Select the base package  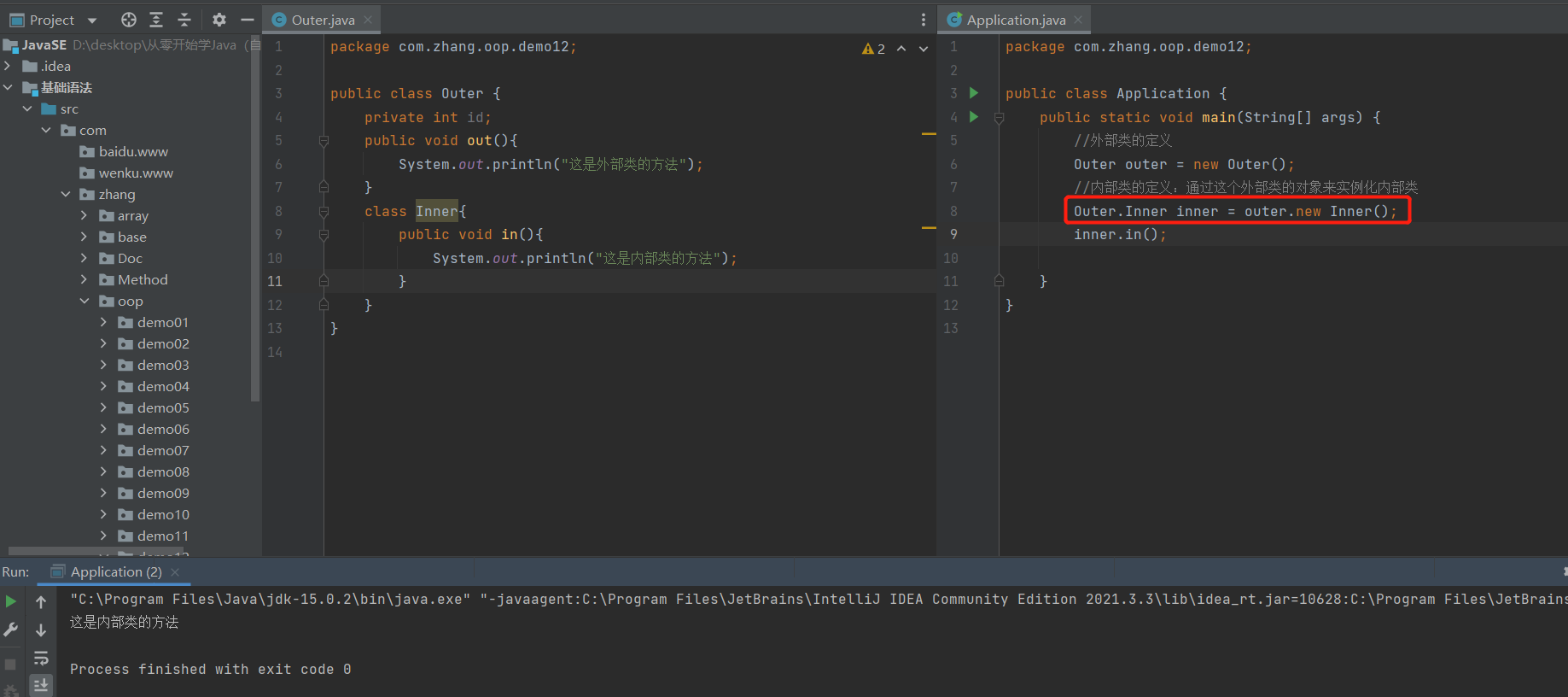pyautogui.click(x=131, y=237)
